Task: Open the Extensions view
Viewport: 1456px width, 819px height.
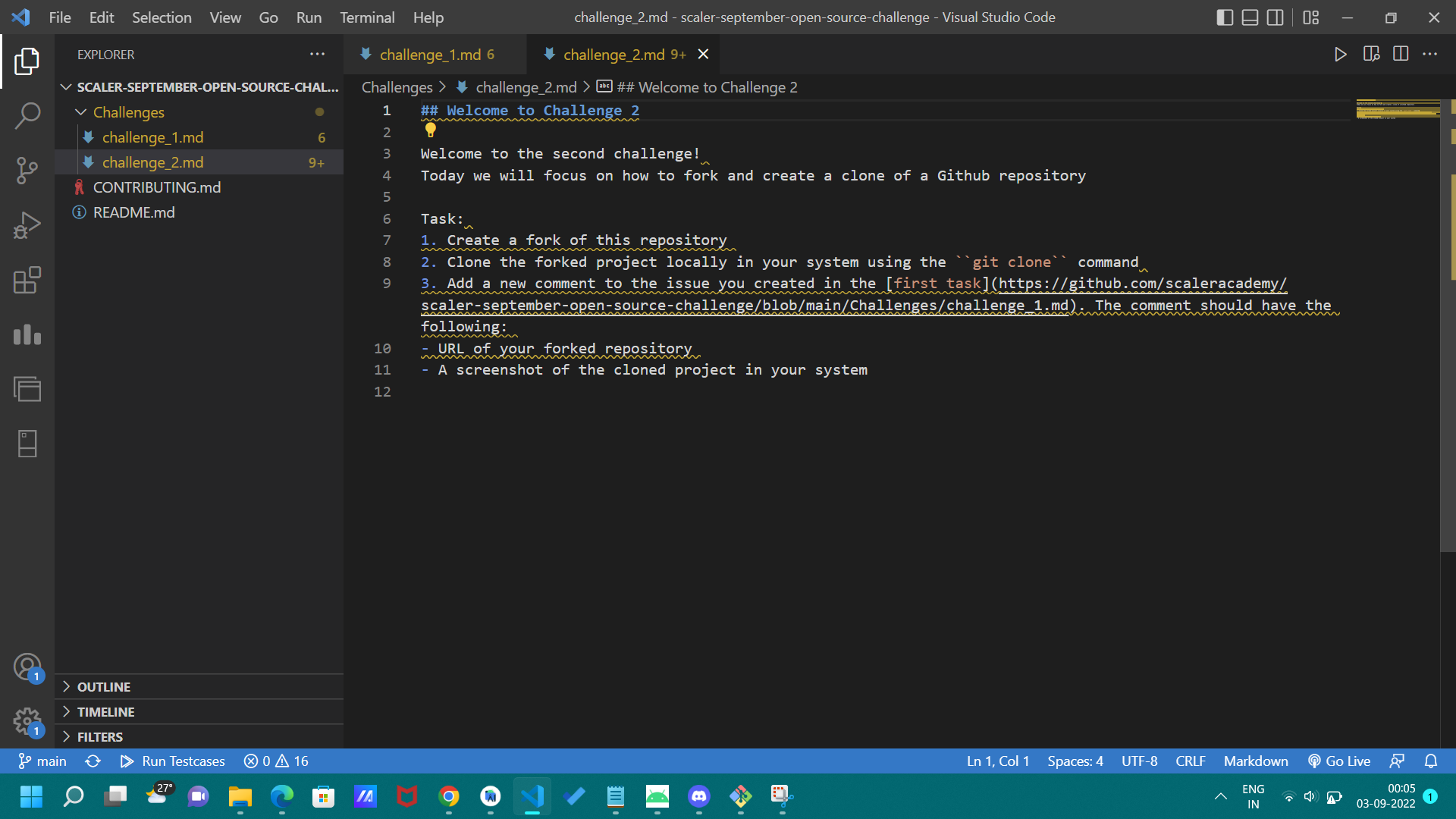Action: click(27, 280)
